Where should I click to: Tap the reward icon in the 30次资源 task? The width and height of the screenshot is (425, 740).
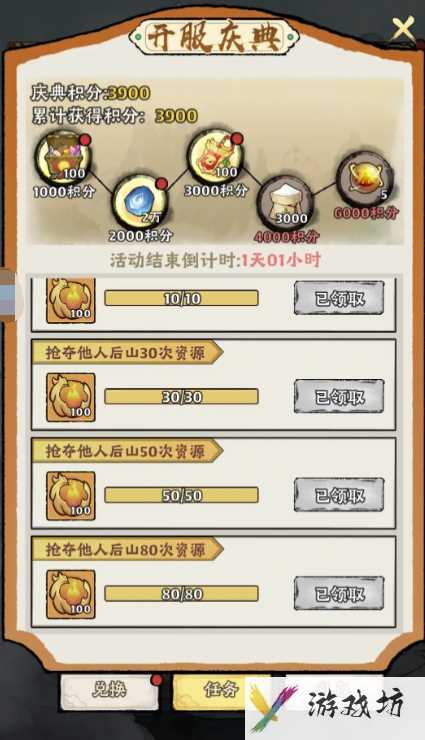pyautogui.click(x=71, y=397)
